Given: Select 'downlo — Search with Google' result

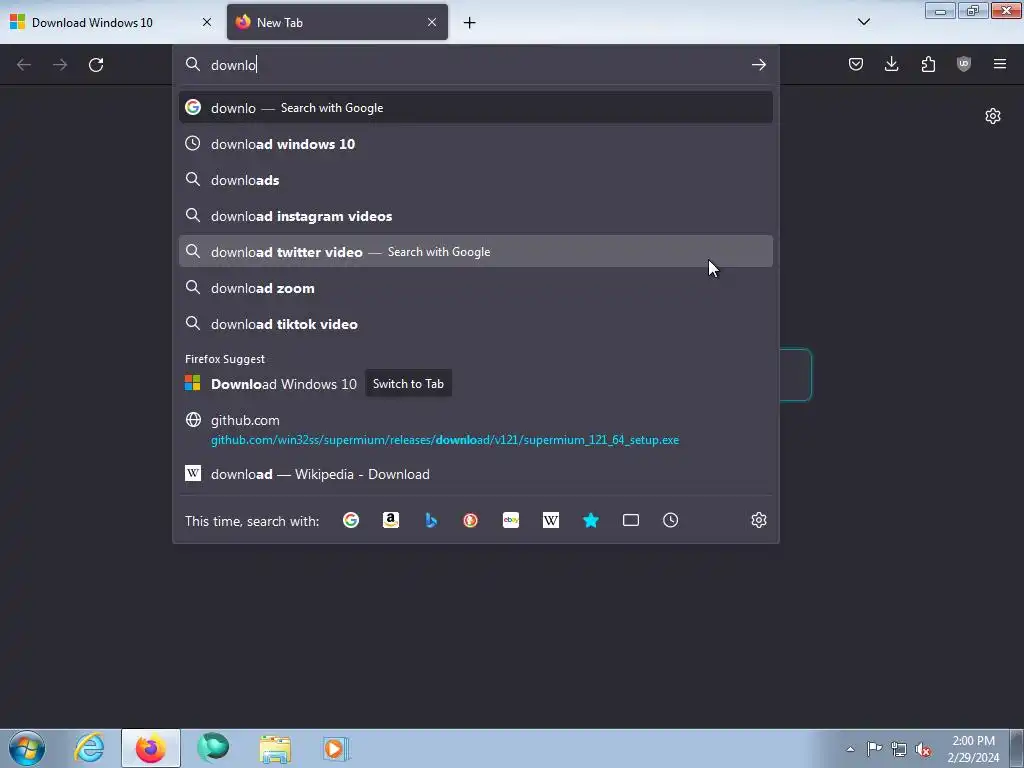Looking at the screenshot, I should pos(475,108).
